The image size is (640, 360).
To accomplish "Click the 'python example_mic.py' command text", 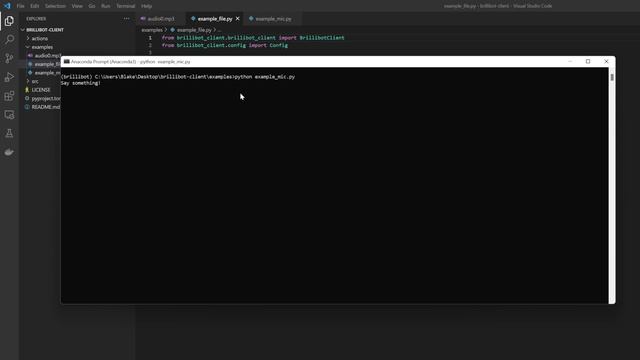I will coord(264,77).
